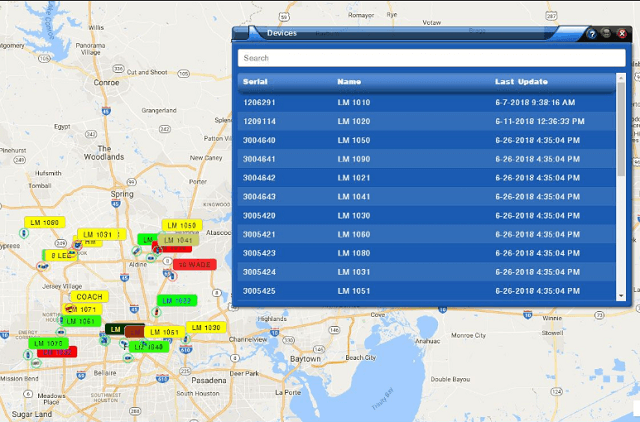The image size is (640, 422).
Task: Click the LM 1022 green map label
Action: (177, 301)
